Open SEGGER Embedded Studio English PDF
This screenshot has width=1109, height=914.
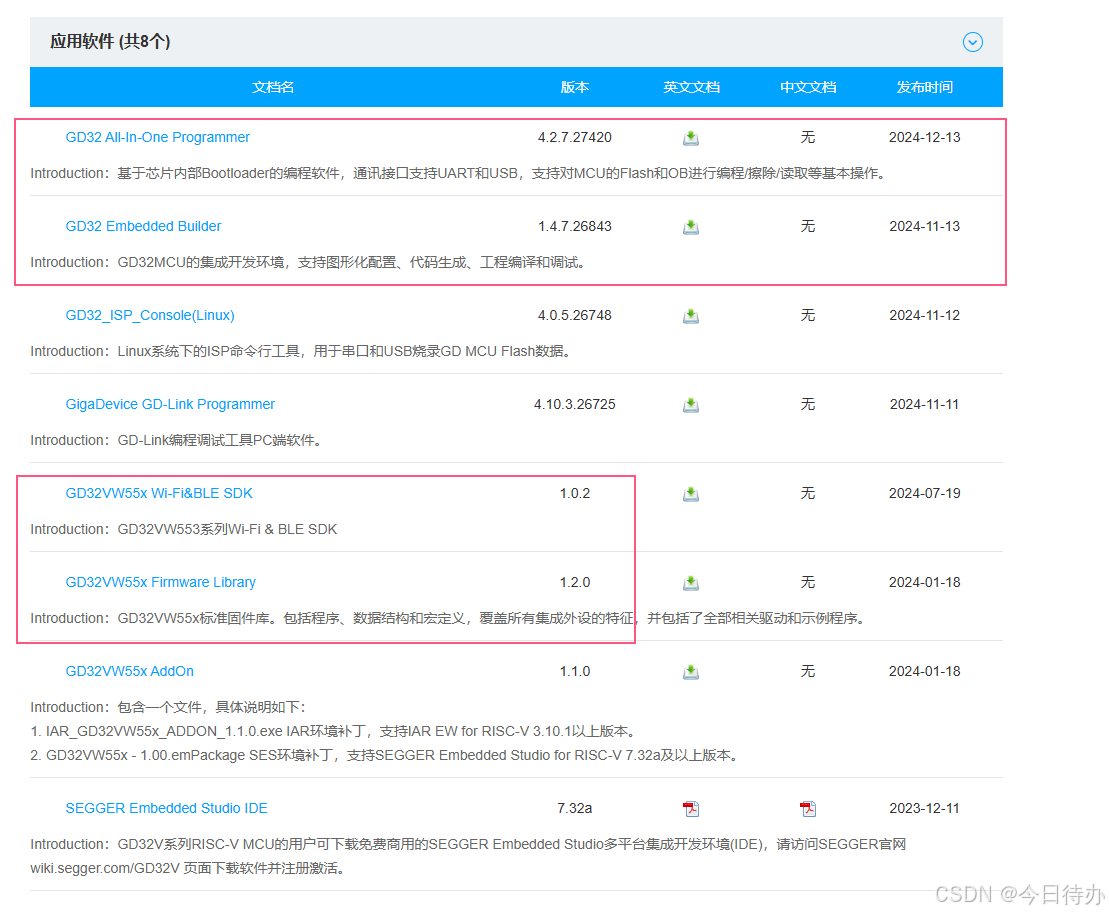click(691, 809)
